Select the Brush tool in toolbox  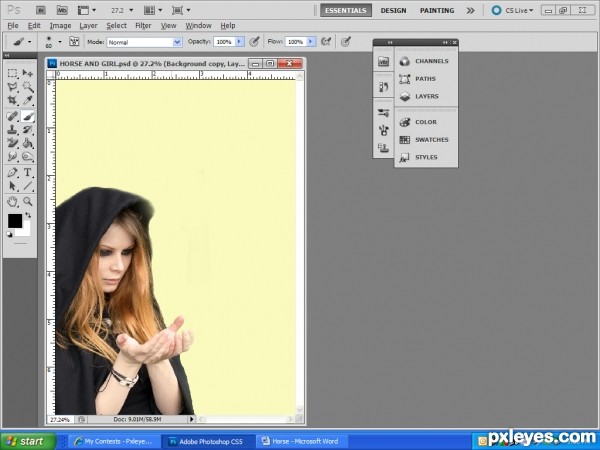(28, 116)
